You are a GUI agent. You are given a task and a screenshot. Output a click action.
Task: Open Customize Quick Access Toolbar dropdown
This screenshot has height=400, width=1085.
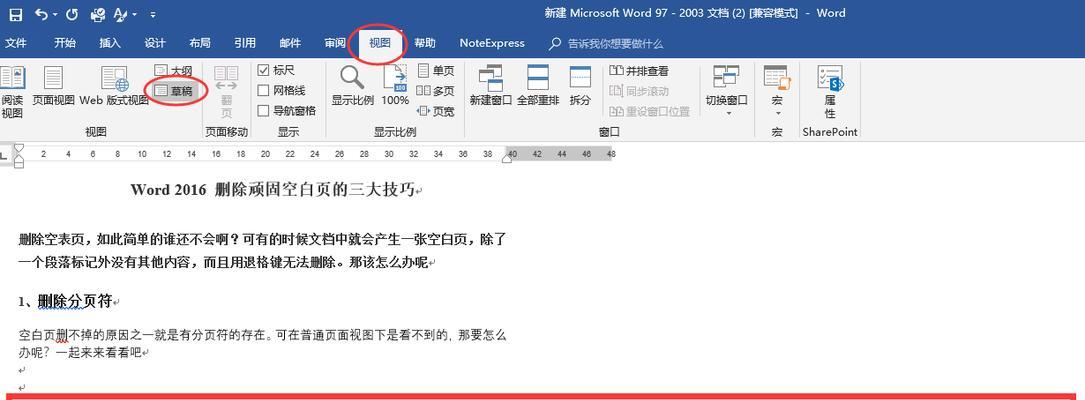click(152, 15)
